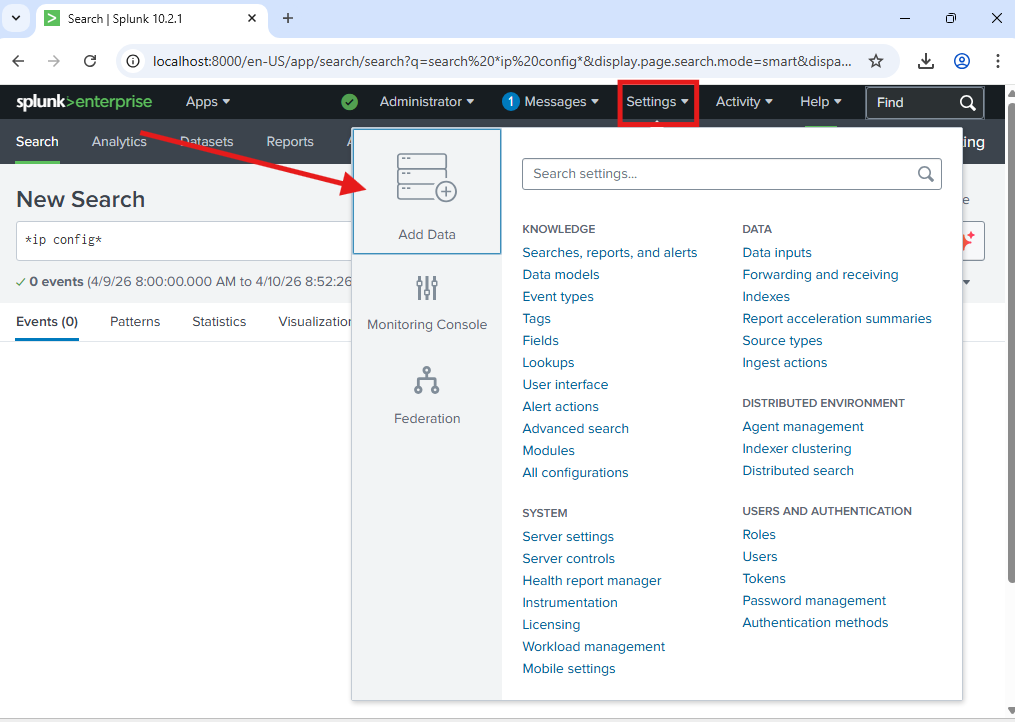
Task: Expand the Apps dropdown
Action: pyautogui.click(x=208, y=102)
